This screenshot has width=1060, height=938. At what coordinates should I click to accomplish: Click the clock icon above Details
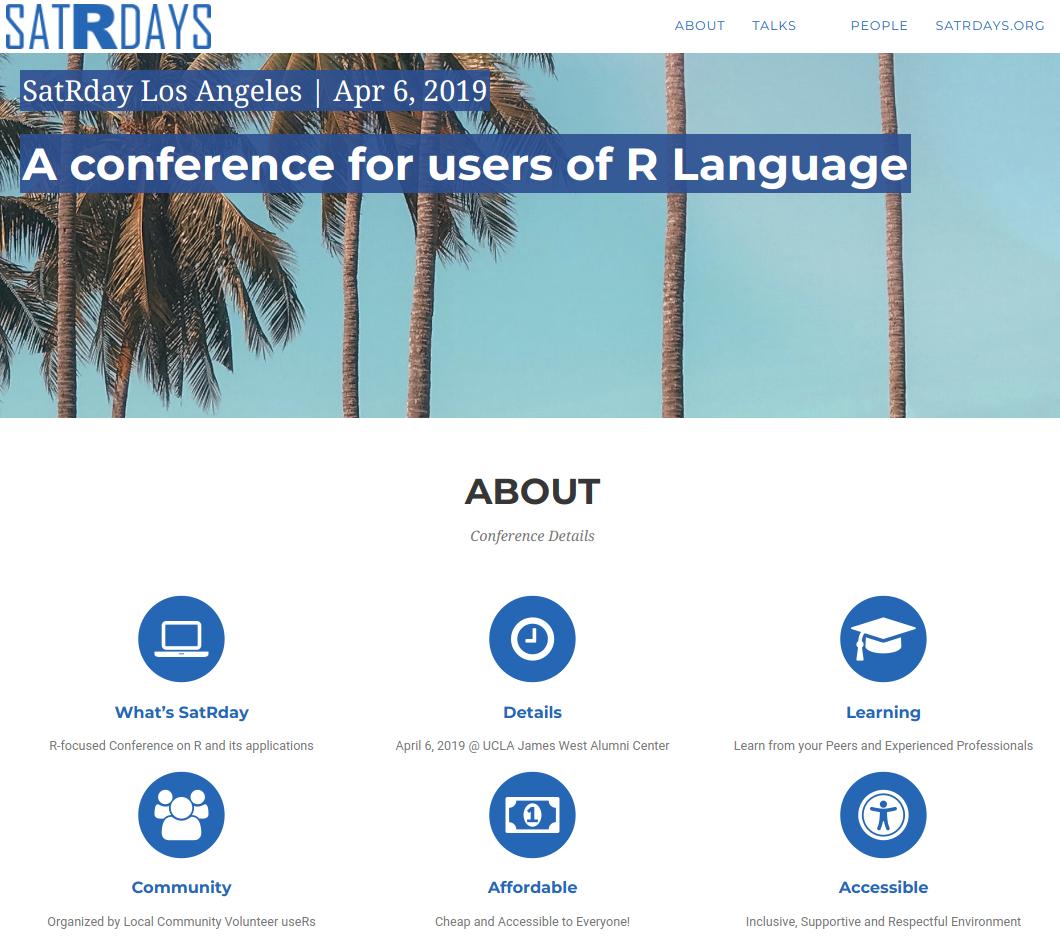[x=532, y=639]
